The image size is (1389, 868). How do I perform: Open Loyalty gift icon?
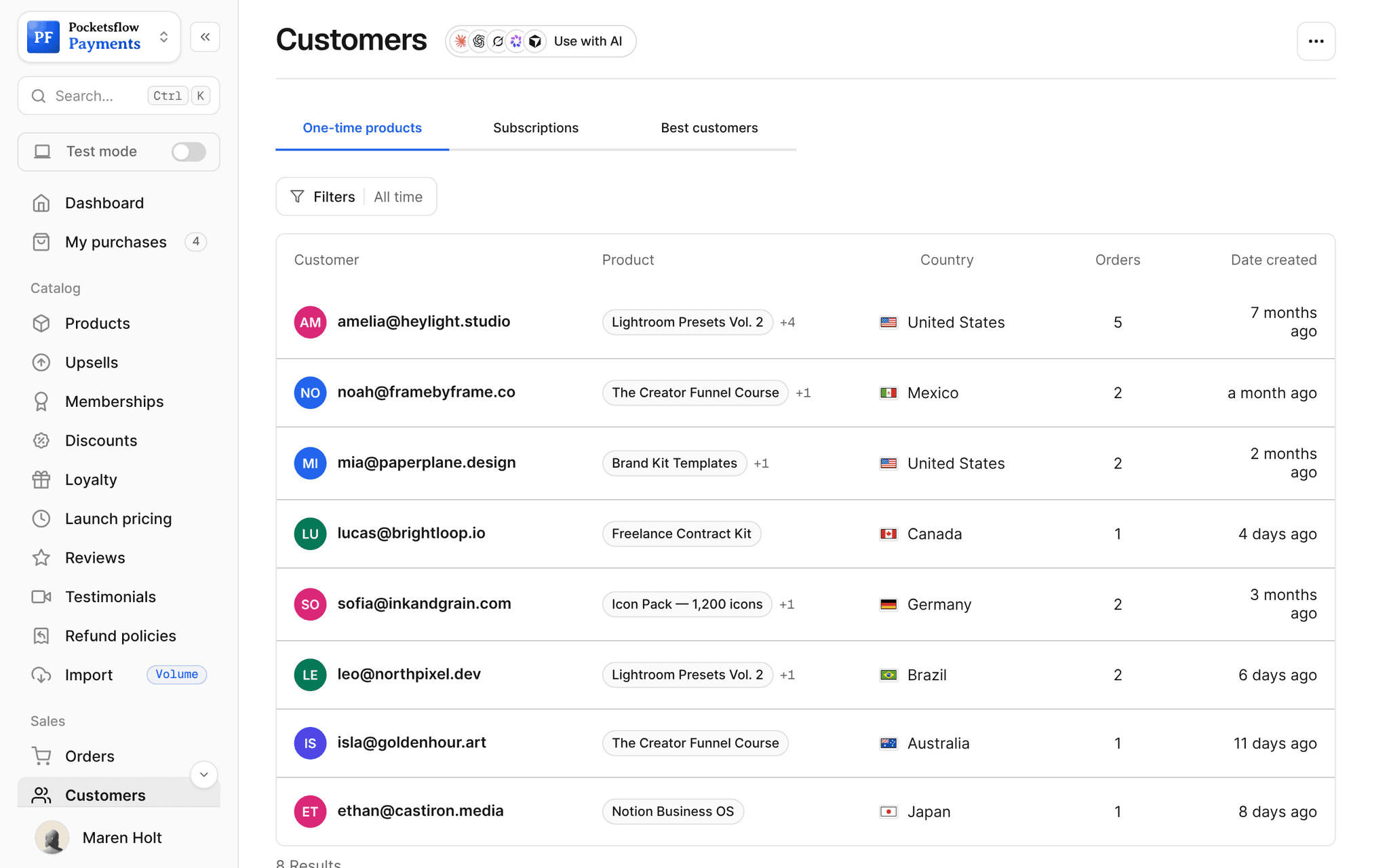click(x=41, y=479)
